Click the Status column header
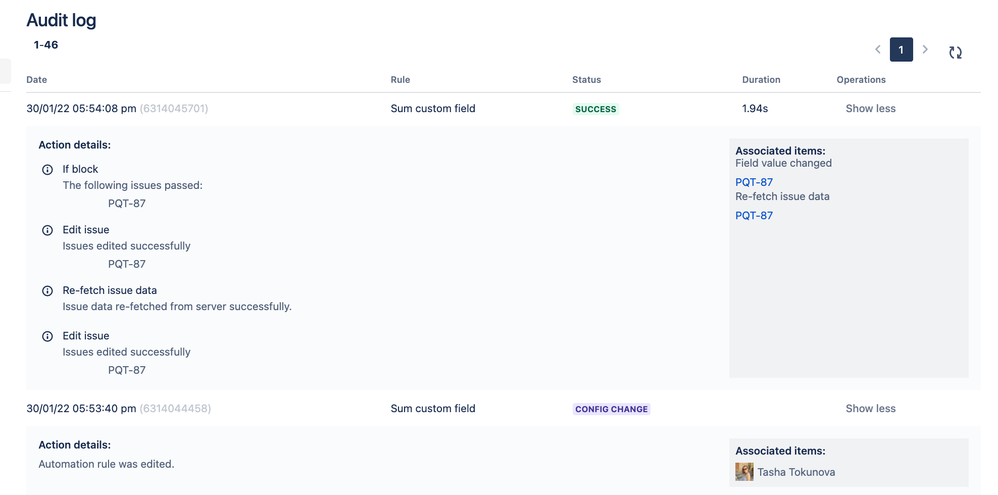Viewport: 998px width, 495px height. point(586,80)
